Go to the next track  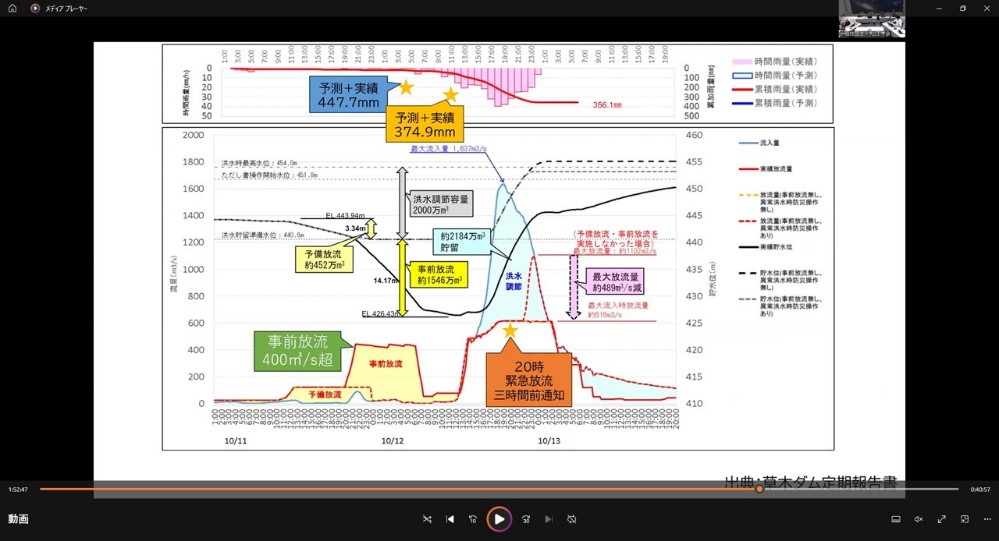548,519
